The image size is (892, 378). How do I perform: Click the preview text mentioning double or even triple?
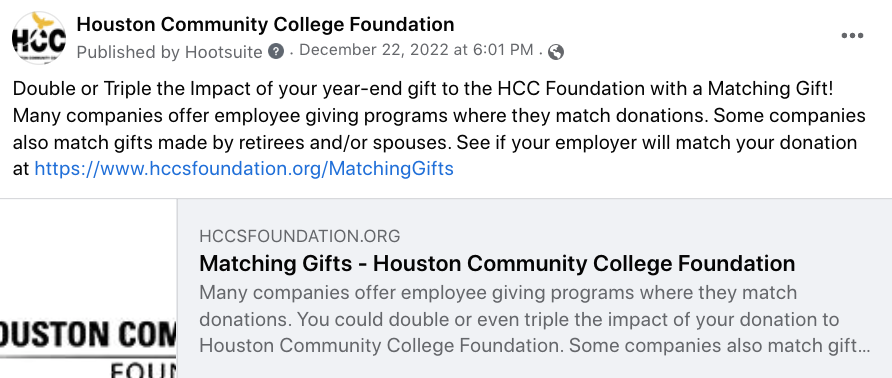coord(519,319)
